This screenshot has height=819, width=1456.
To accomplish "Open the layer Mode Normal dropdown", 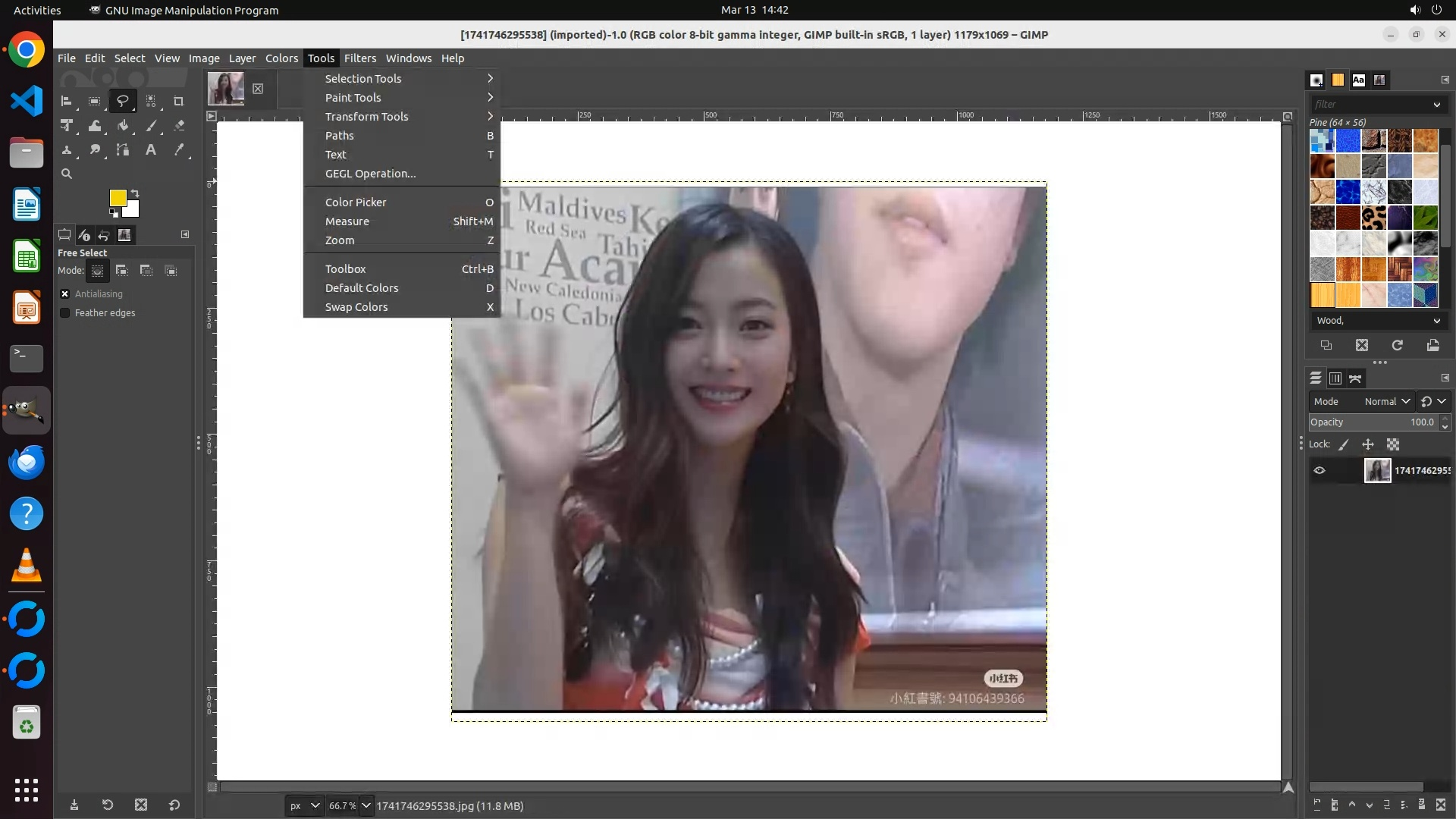I will [x=1387, y=401].
